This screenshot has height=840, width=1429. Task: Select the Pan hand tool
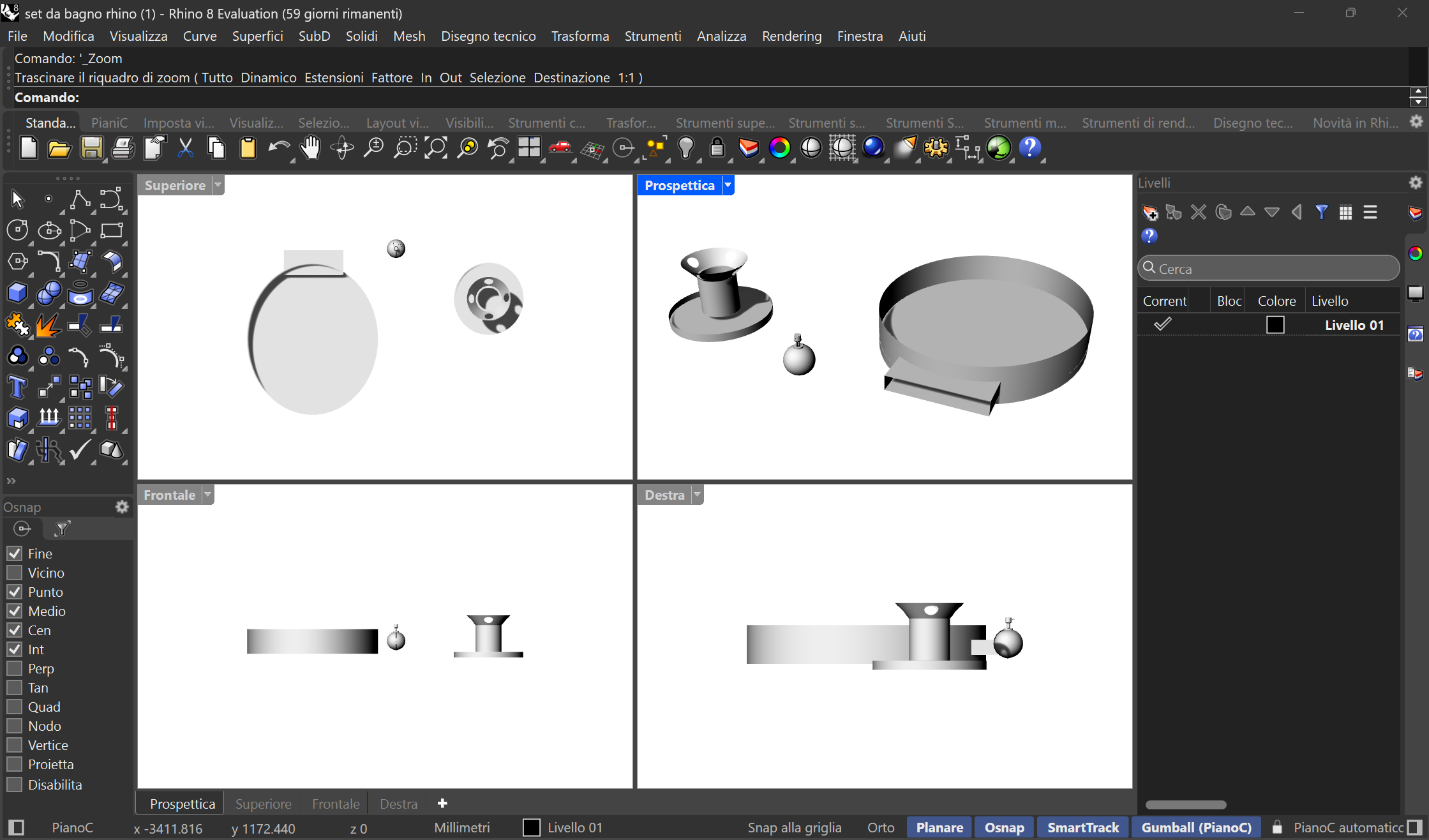(x=311, y=148)
